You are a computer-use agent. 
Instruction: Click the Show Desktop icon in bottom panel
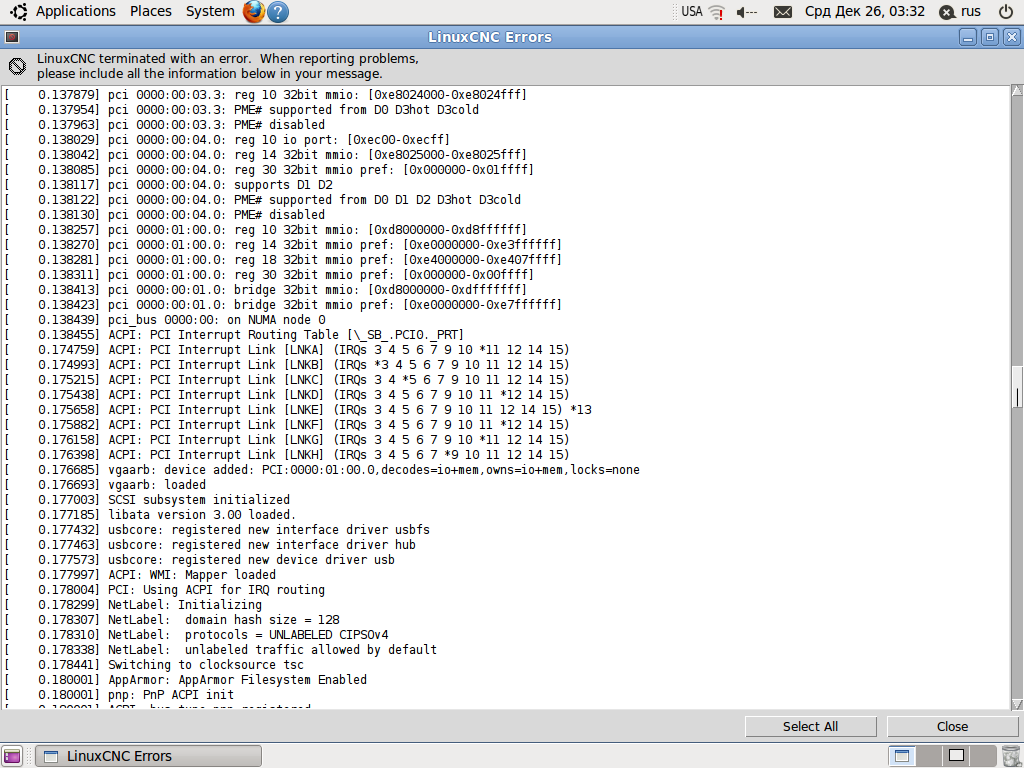coord(12,756)
